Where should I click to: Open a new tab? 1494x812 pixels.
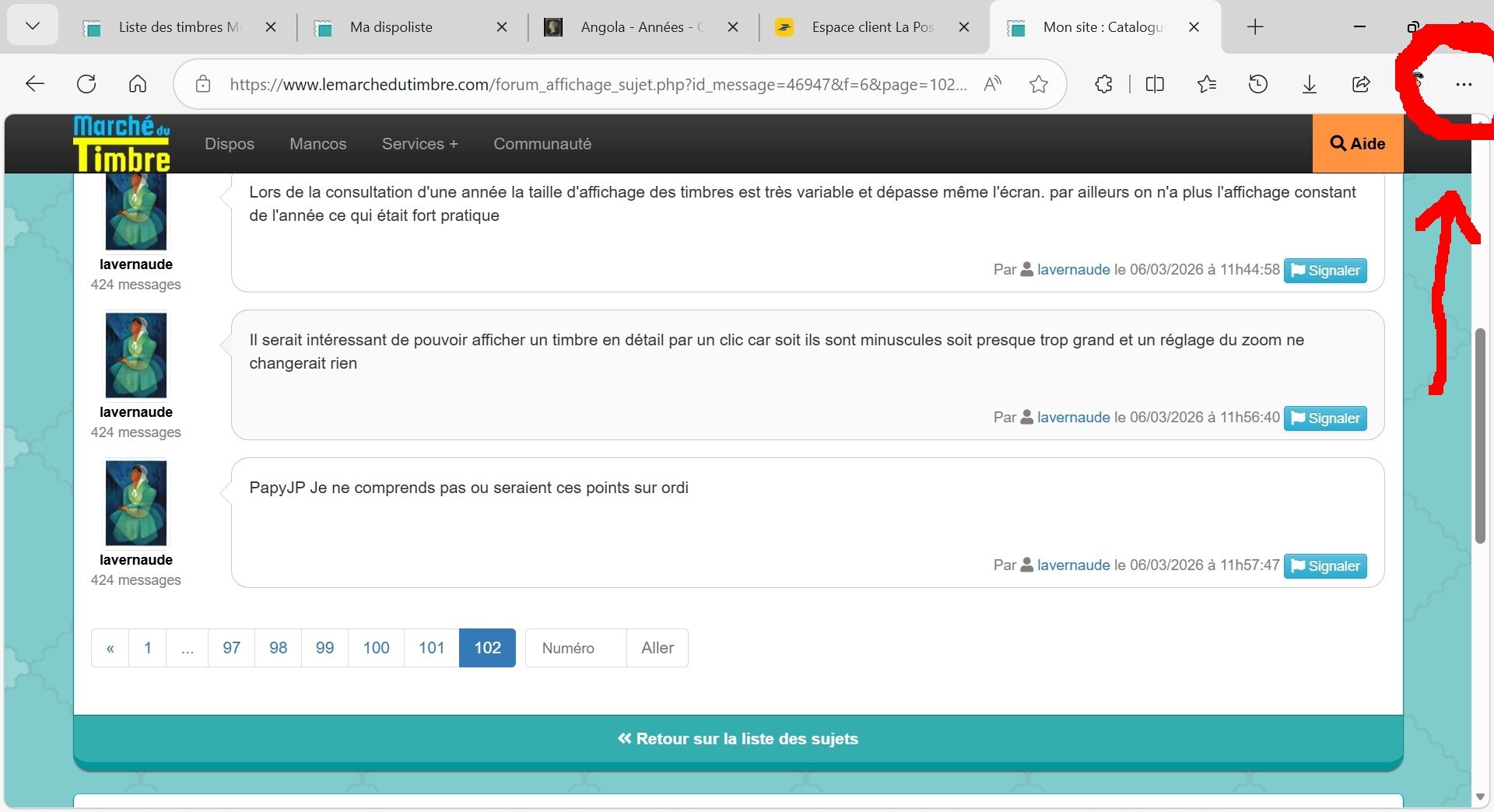click(1255, 27)
